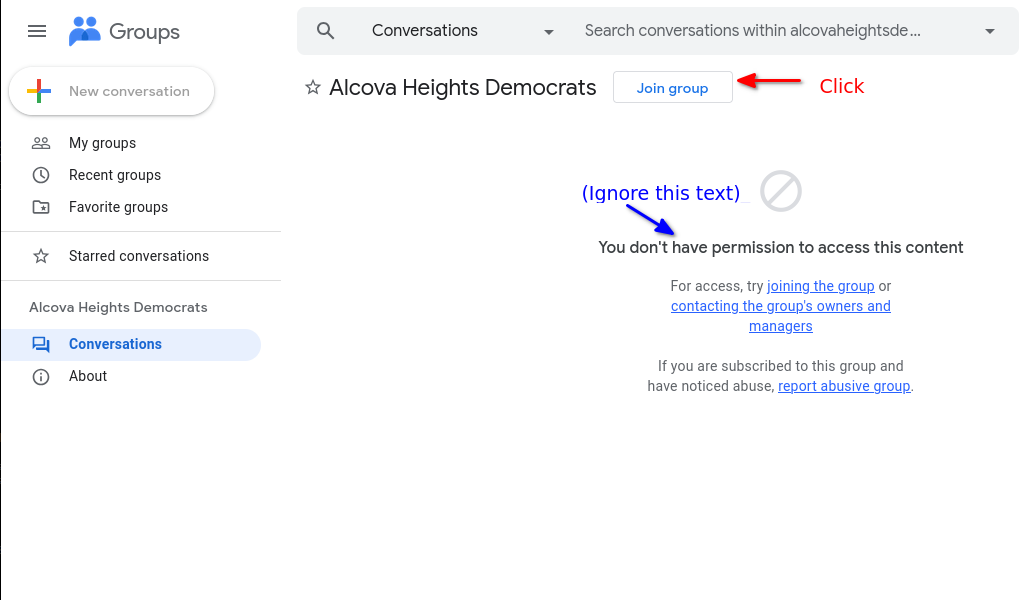Select Conversations in the sidebar
Image resolution: width=1025 pixels, height=600 pixels.
click(x=115, y=344)
